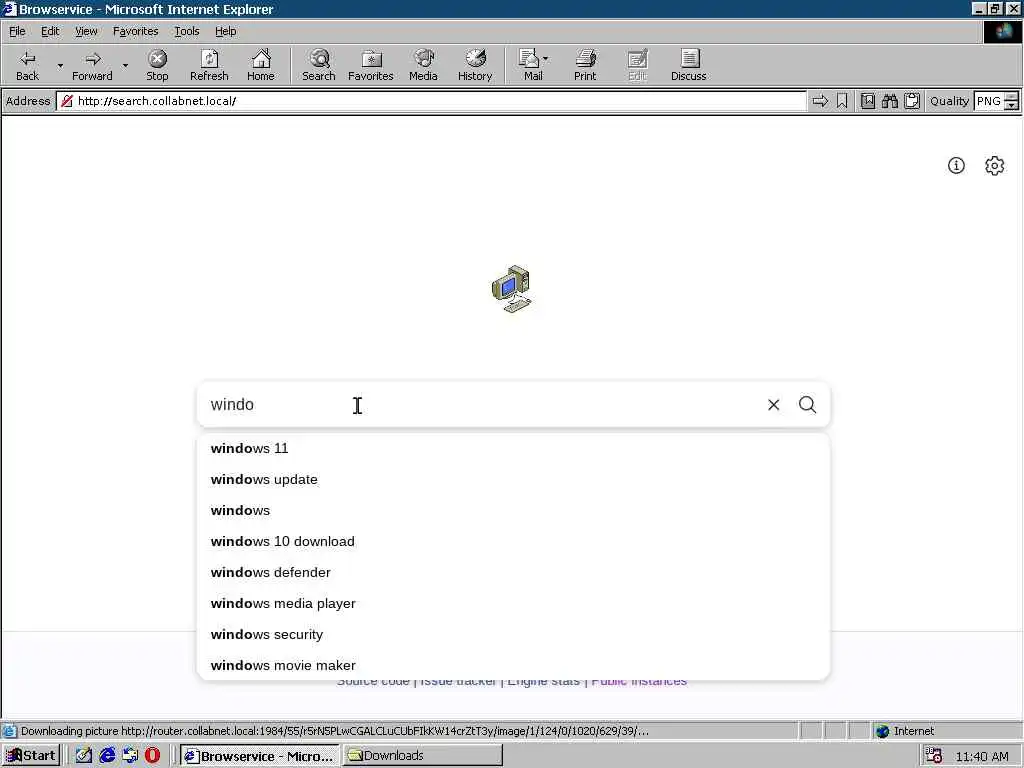This screenshot has width=1024, height=768.
Task: Click the Forward toolbar button
Action: 92,65
